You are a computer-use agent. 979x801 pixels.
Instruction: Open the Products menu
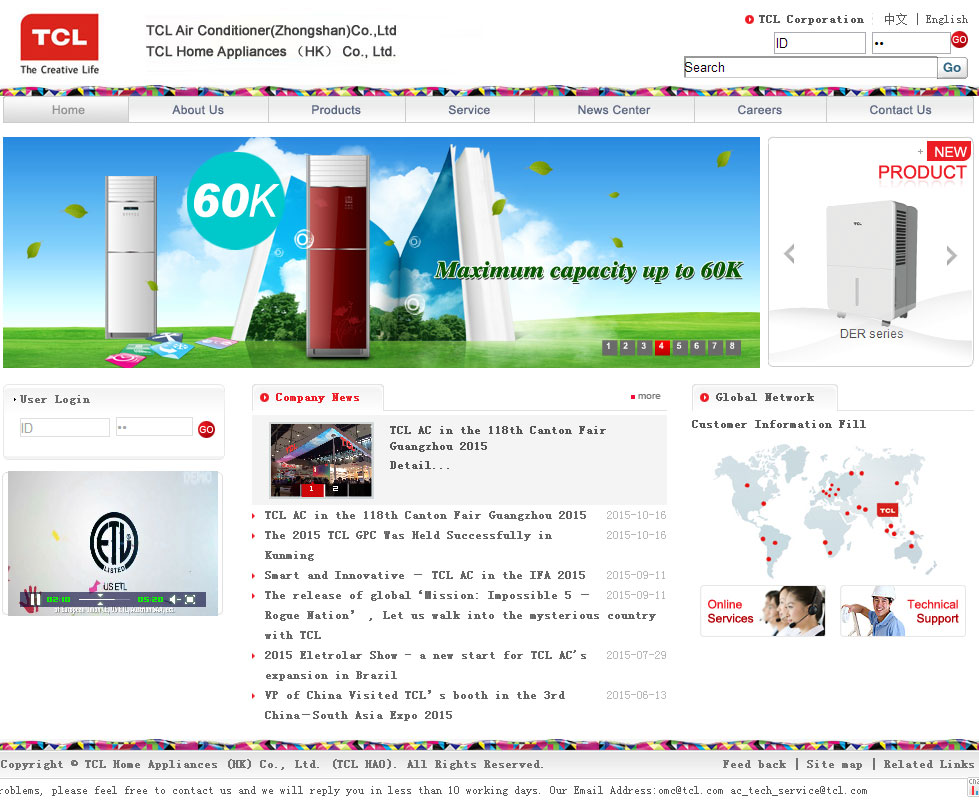pyautogui.click(x=335, y=110)
